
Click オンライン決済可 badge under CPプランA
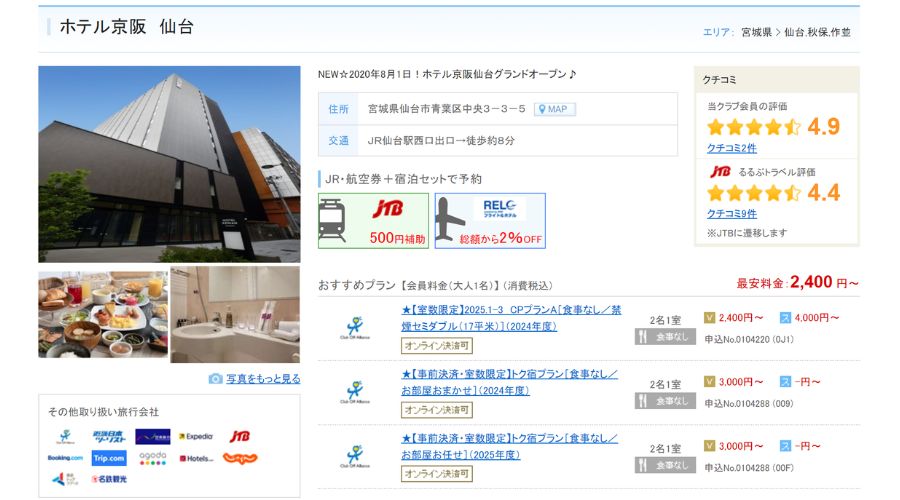coord(437,346)
